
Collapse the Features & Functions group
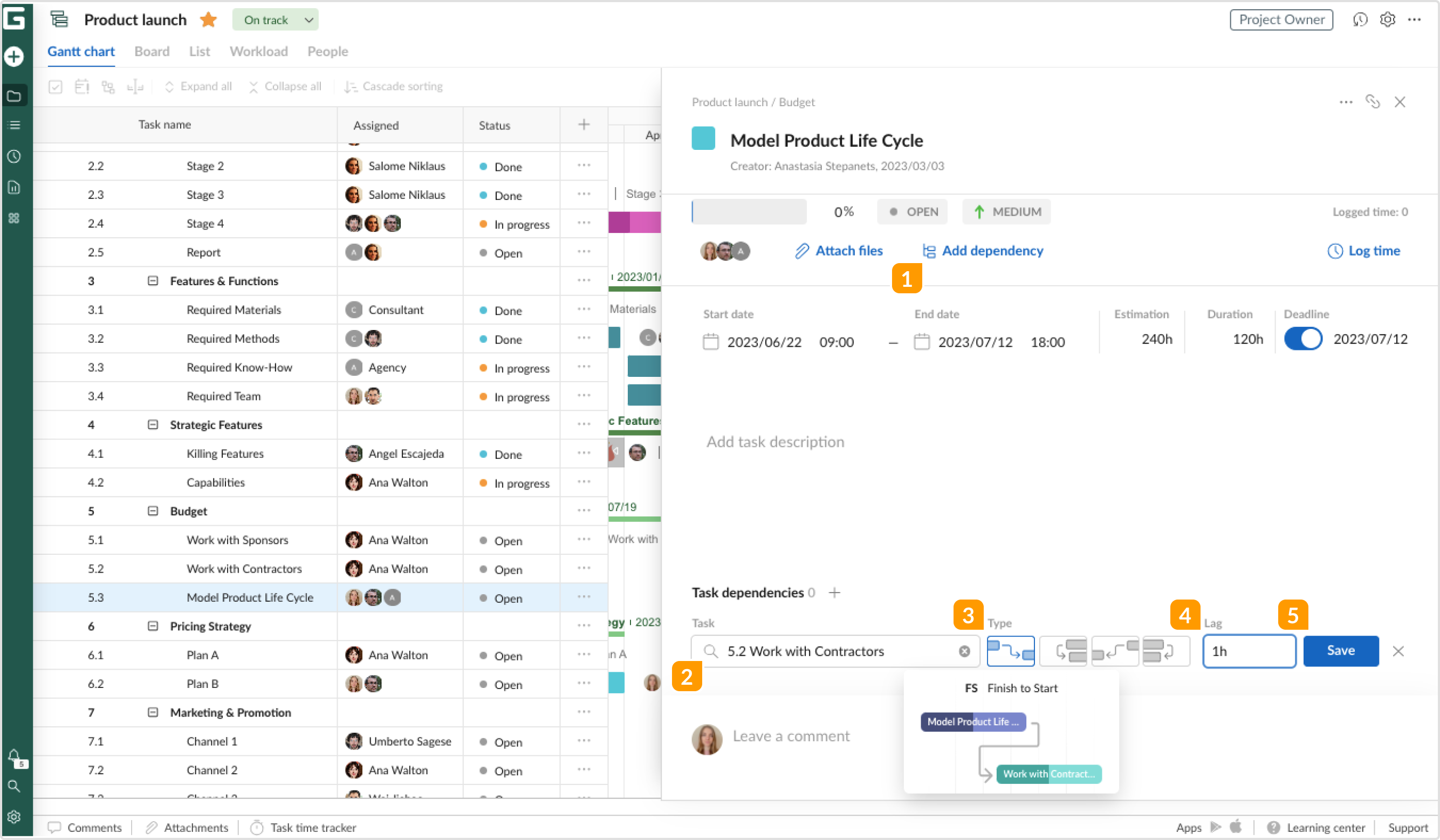153,280
